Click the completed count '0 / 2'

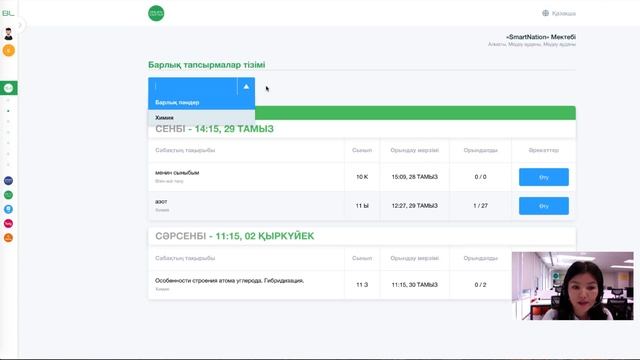pos(480,284)
